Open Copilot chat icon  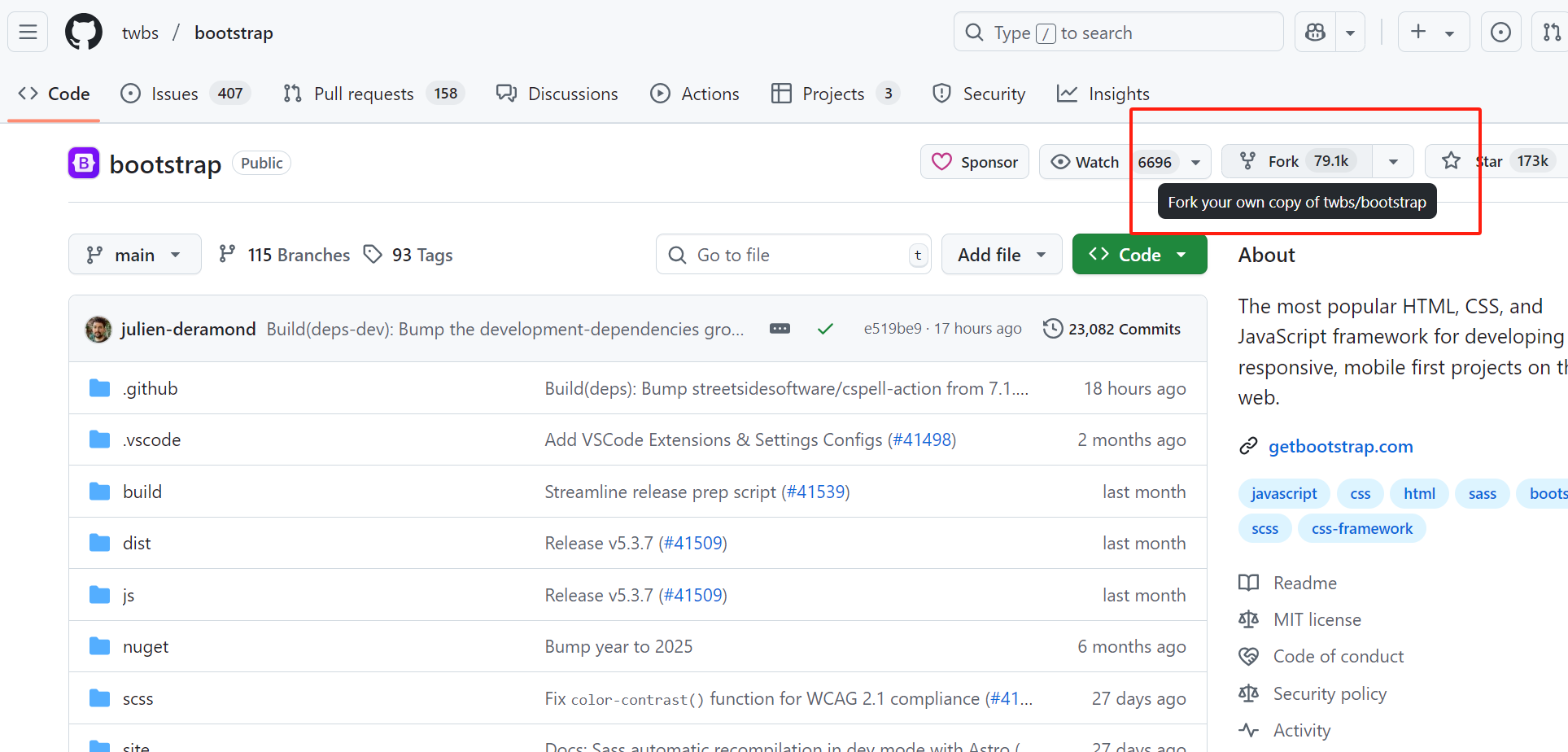pos(1315,33)
